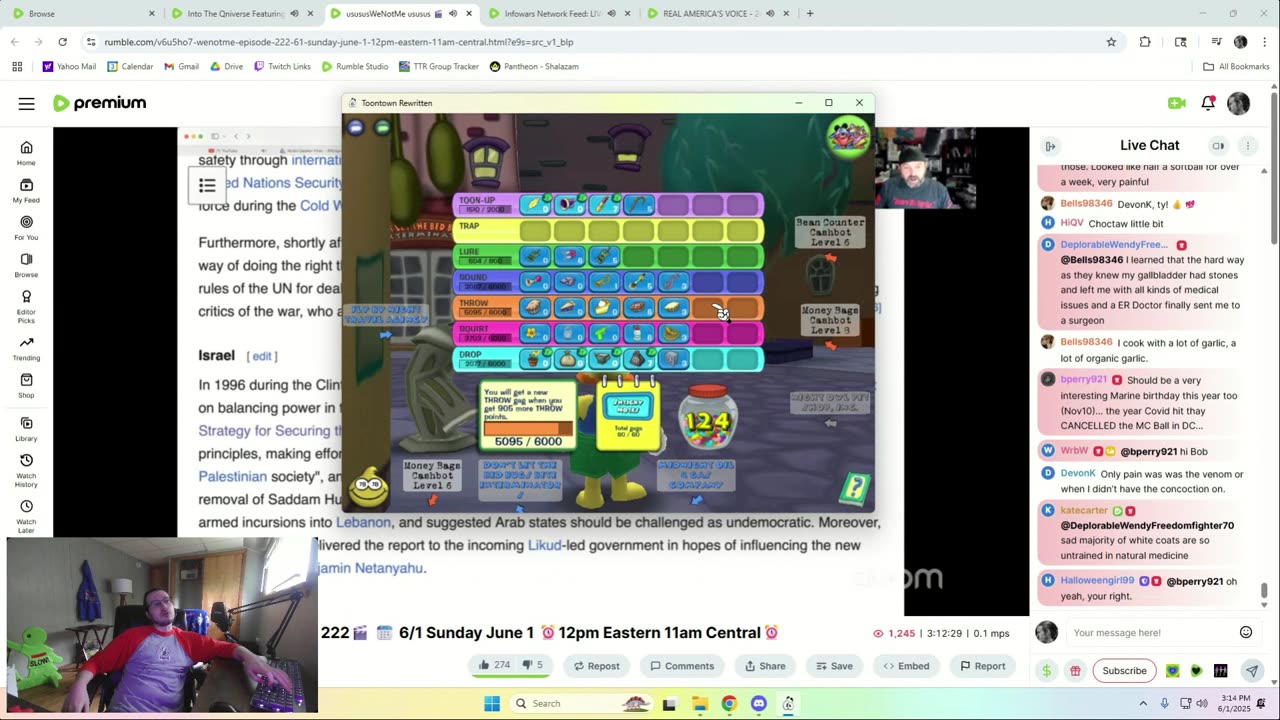Viewport: 1280px width, 720px height.
Task: Collapse the Live Chat panel
Action: click(1050, 146)
